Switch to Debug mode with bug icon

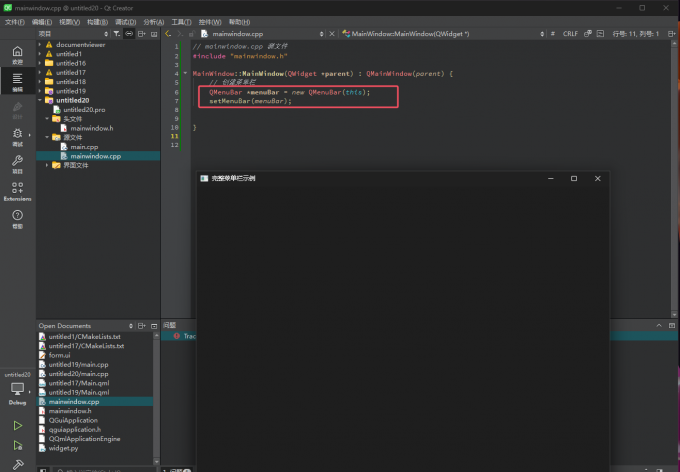click(17, 136)
